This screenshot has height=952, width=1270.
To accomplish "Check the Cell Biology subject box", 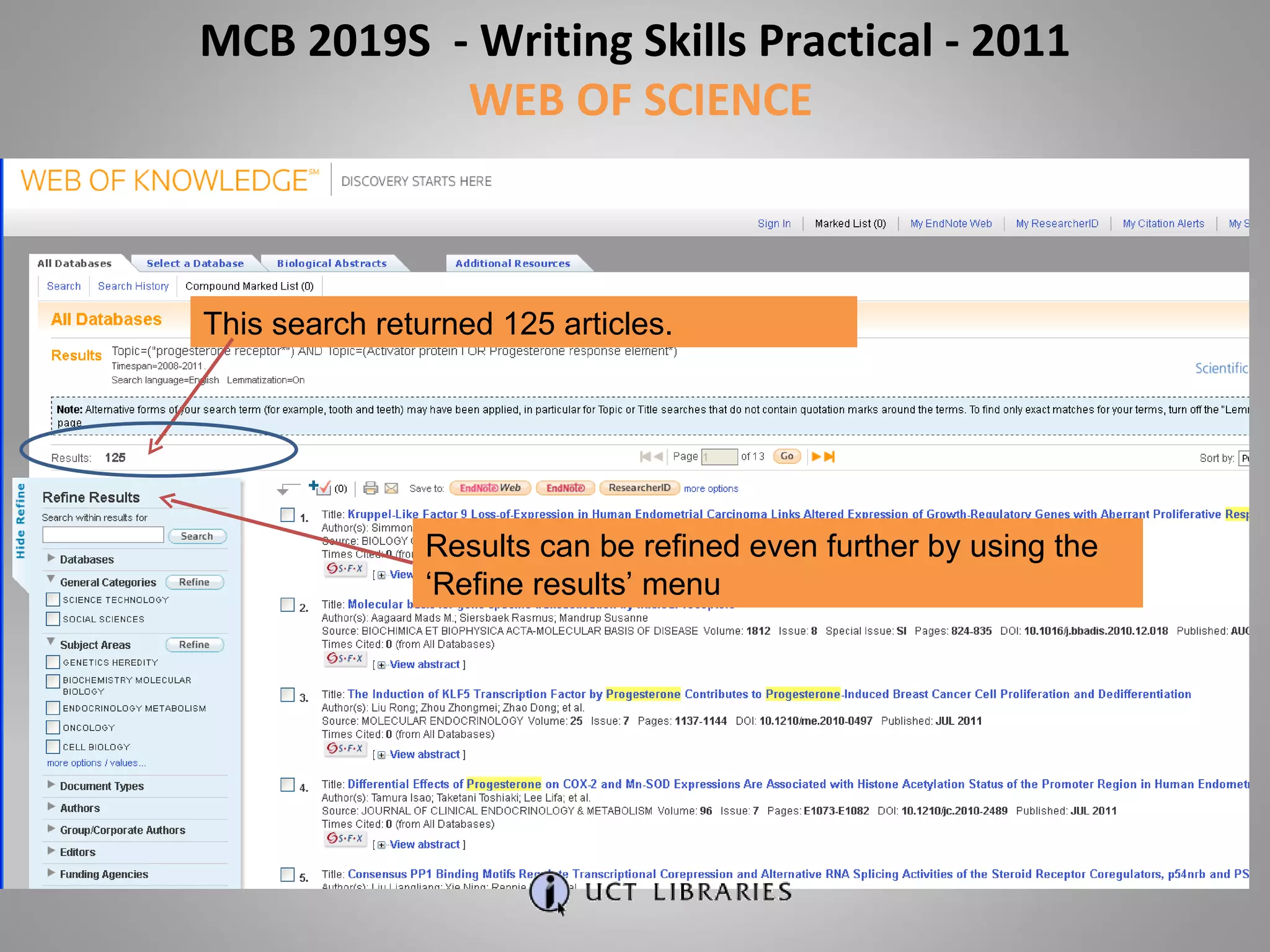I will point(53,746).
